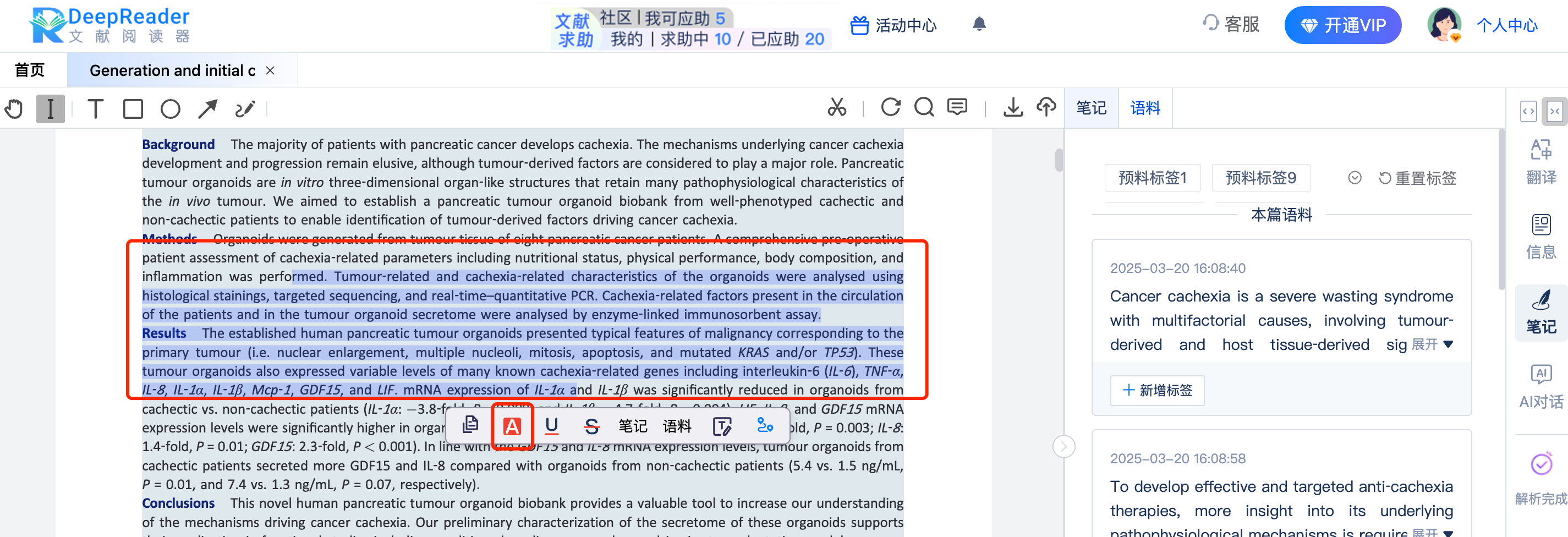
Task: Toggle the red highlight A button
Action: (513, 426)
